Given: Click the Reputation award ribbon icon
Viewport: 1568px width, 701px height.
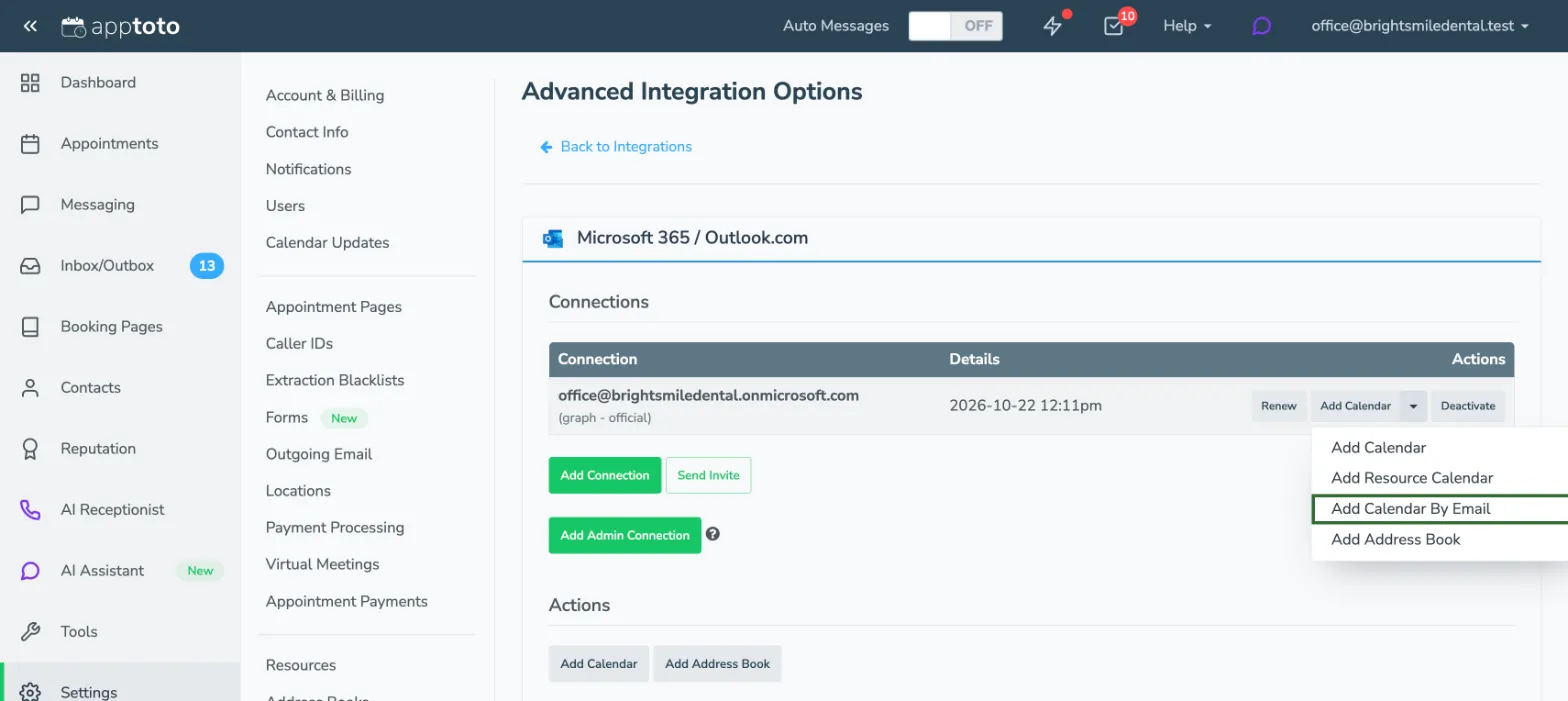Looking at the screenshot, I should (30, 448).
